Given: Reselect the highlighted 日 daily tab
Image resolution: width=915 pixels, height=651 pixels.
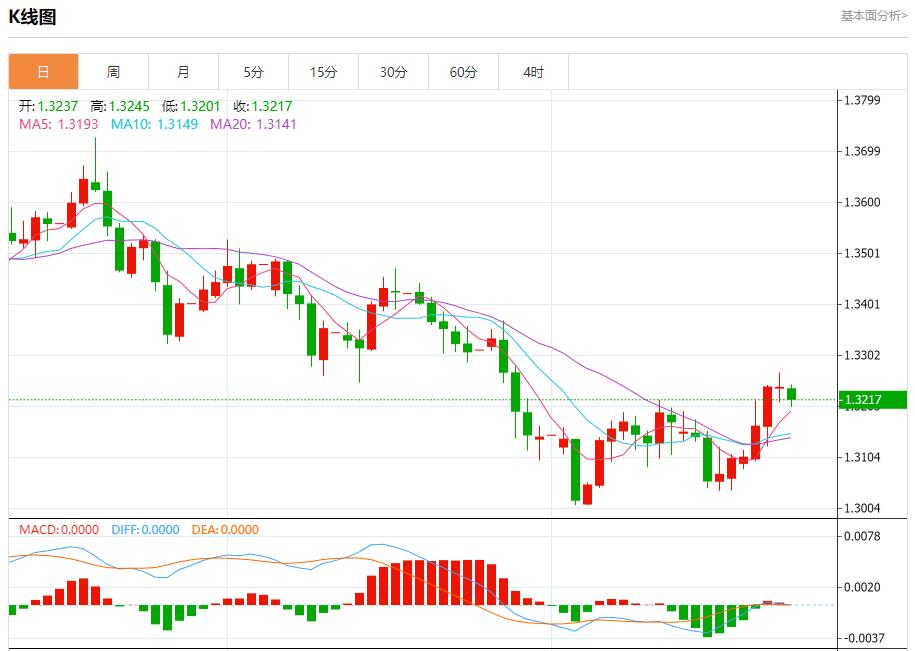Looking at the screenshot, I should click(x=42, y=71).
